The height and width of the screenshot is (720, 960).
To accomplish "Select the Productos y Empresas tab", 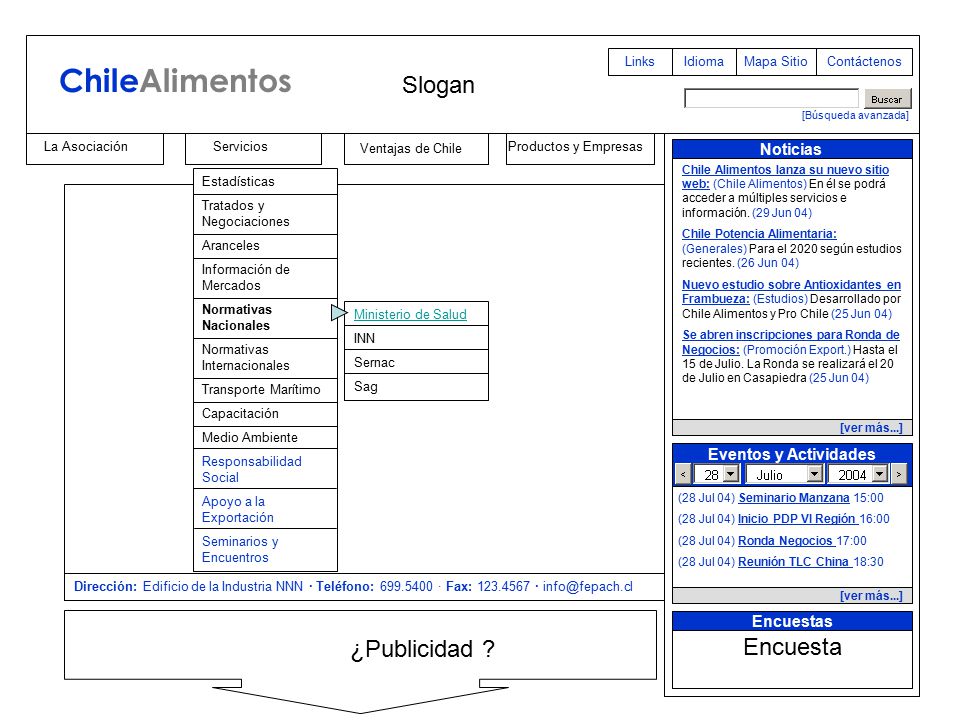I will point(580,149).
